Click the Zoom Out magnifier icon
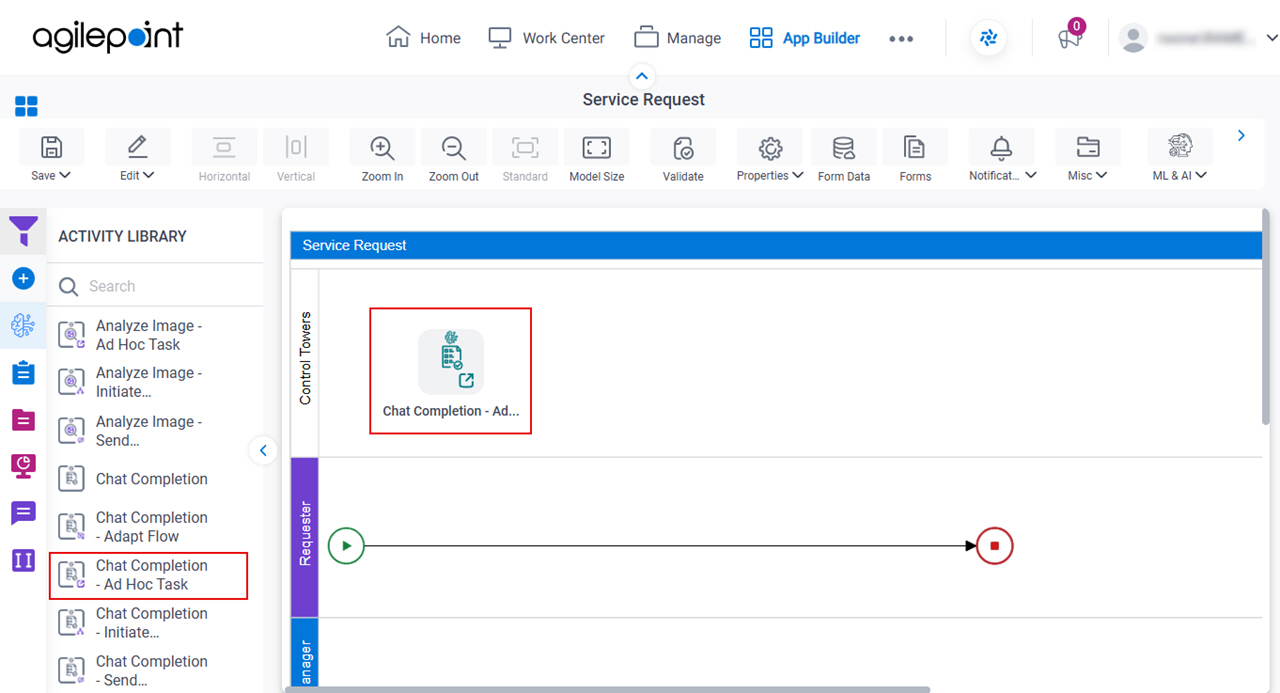Image resolution: width=1280 pixels, height=693 pixels. point(454,148)
